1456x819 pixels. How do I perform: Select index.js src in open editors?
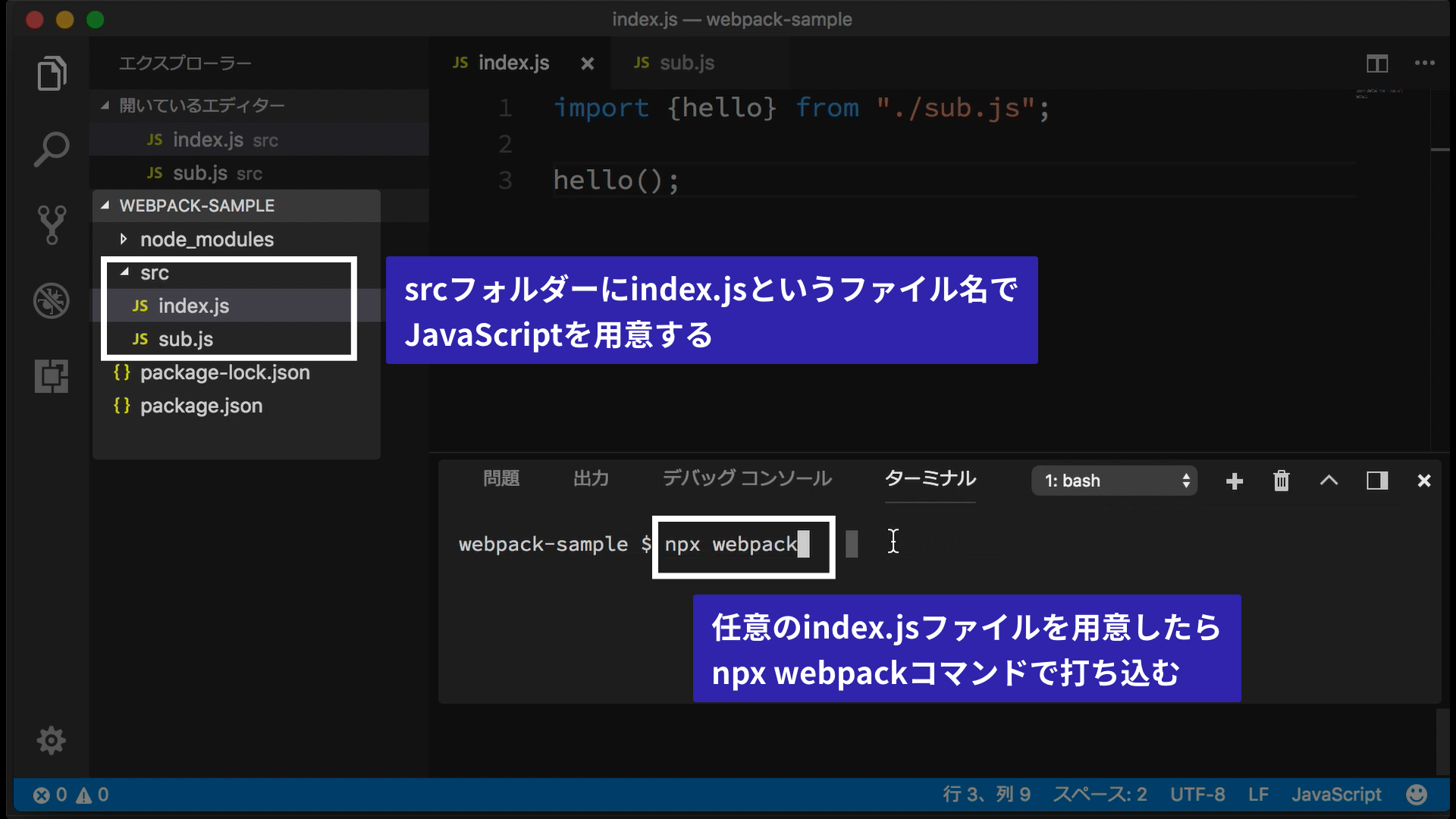[x=258, y=140]
